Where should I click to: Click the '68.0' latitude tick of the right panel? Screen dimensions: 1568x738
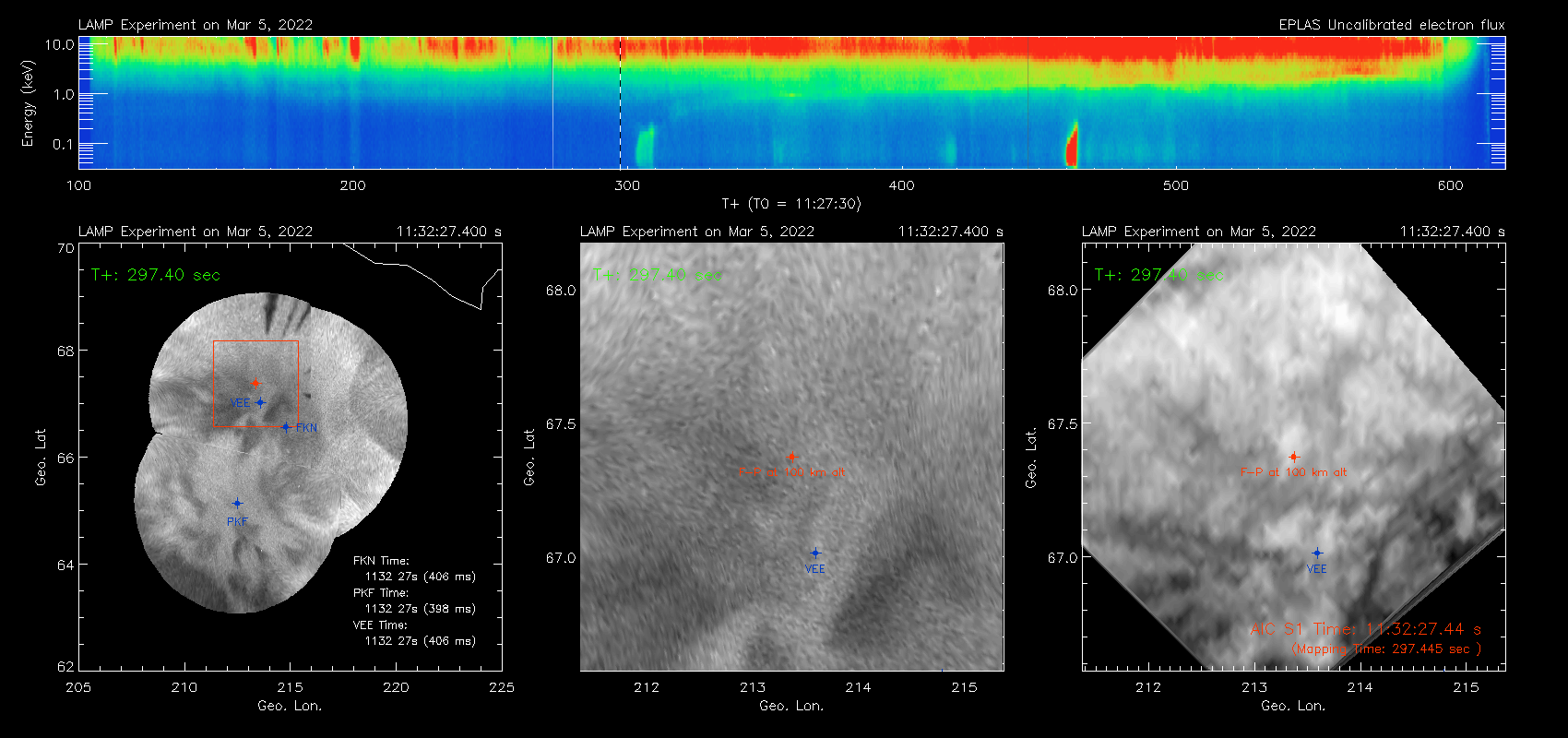click(1063, 290)
